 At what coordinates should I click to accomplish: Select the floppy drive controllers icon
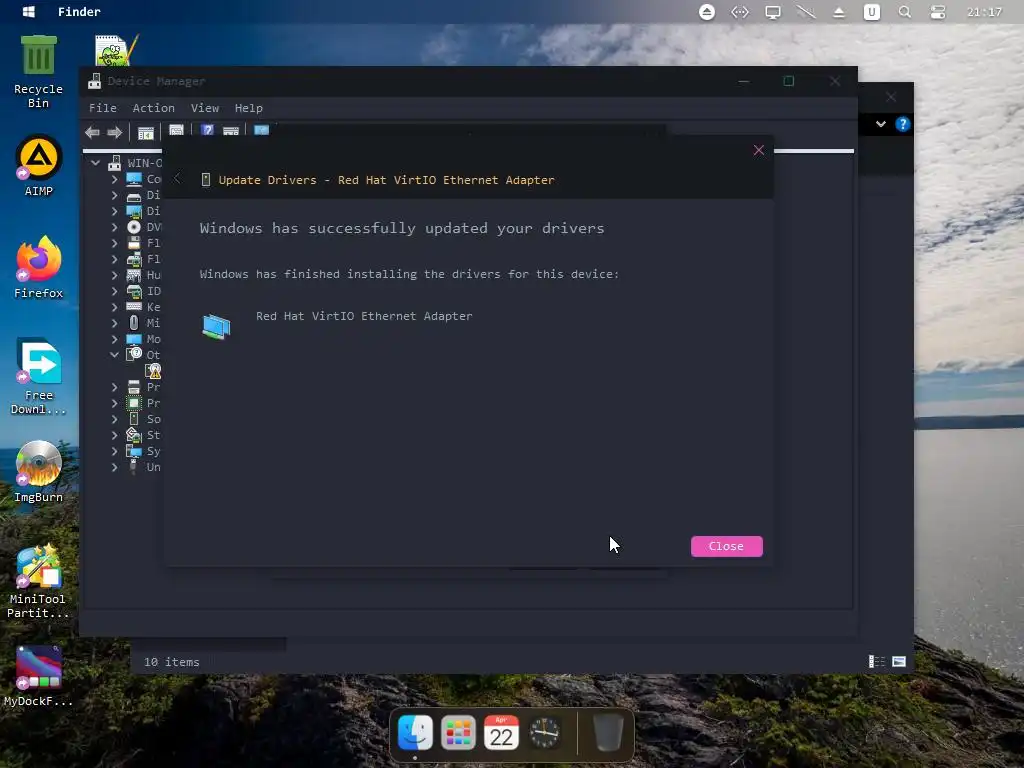point(134,259)
